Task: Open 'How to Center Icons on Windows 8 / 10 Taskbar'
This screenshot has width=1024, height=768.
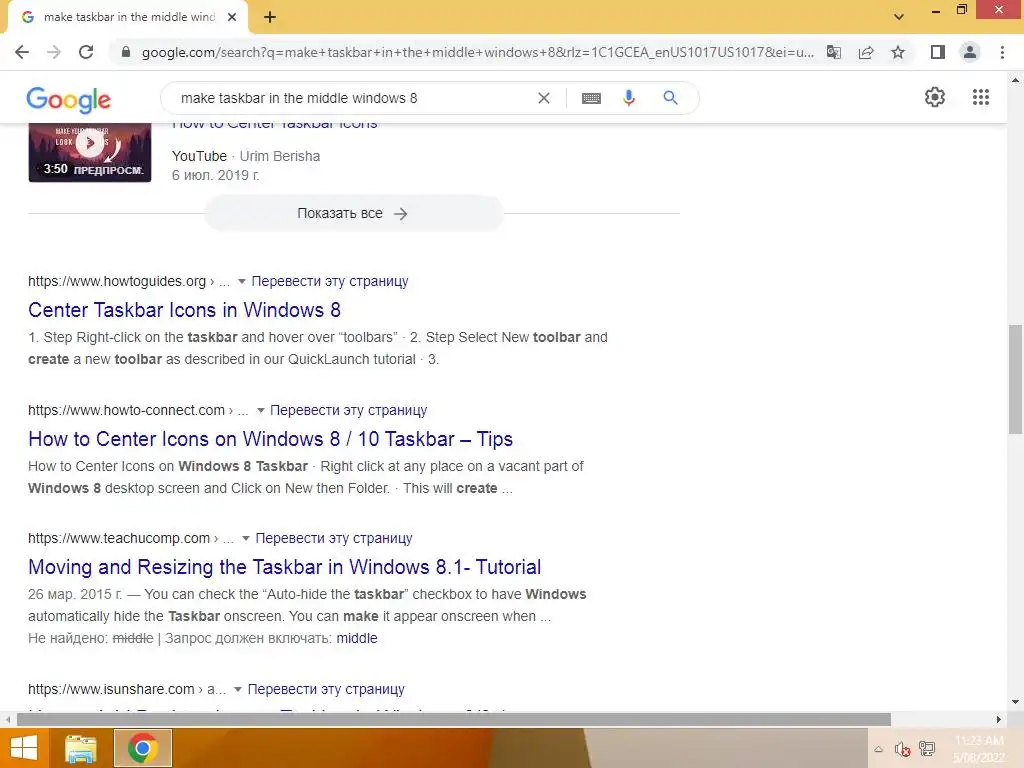Action: tap(270, 439)
